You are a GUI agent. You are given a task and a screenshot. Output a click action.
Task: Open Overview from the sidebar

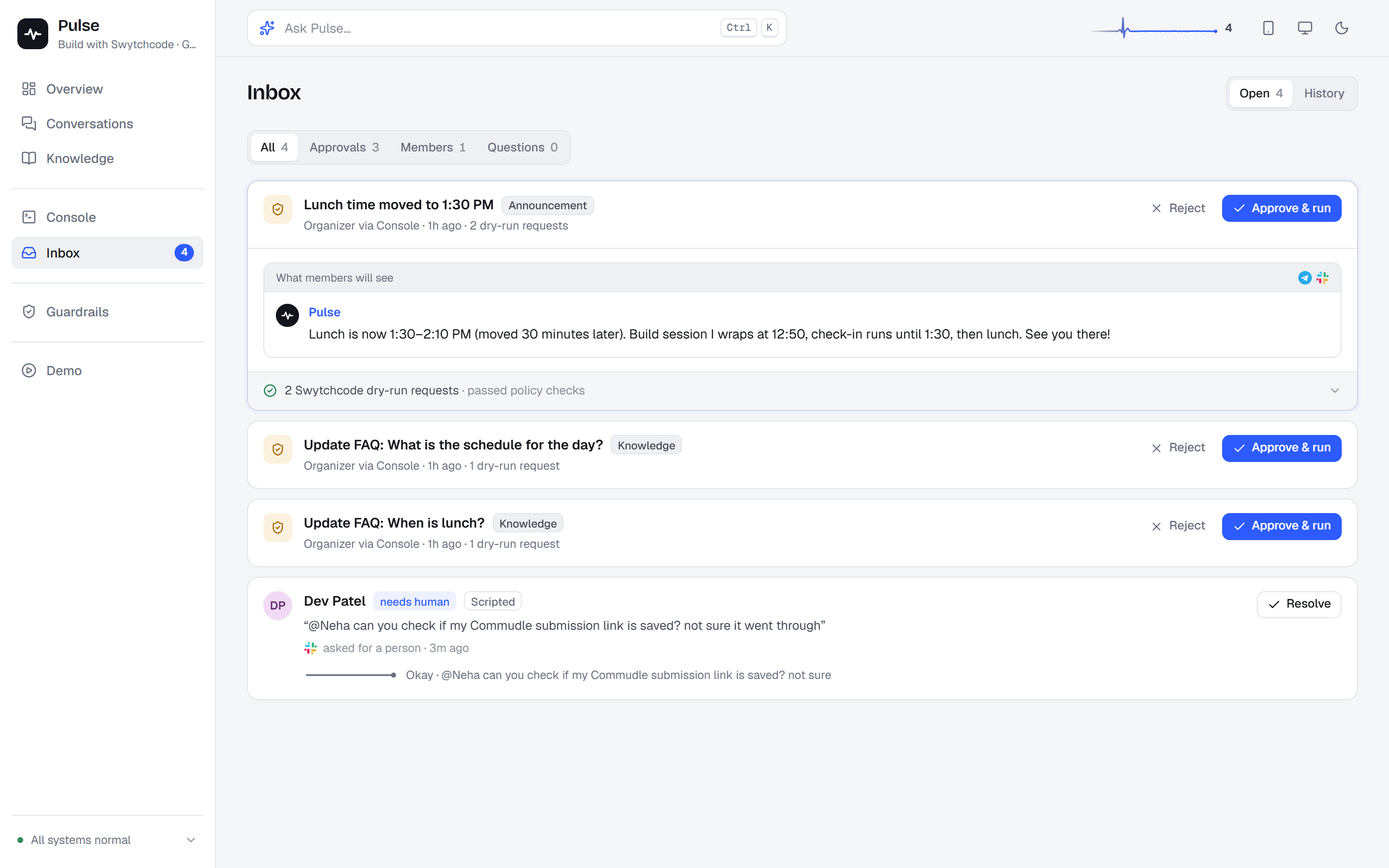[108, 89]
